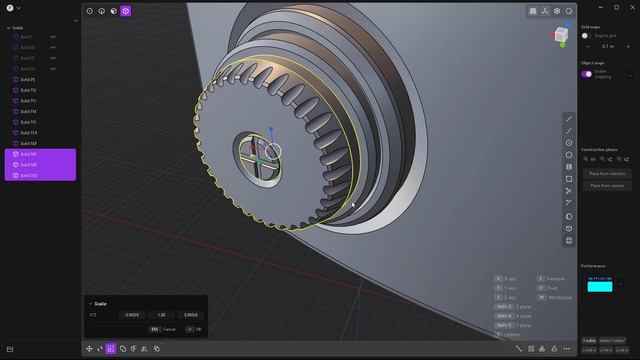This screenshot has width=640, height=360.
Task: Select the scissors trim tool
Action: (569, 191)
